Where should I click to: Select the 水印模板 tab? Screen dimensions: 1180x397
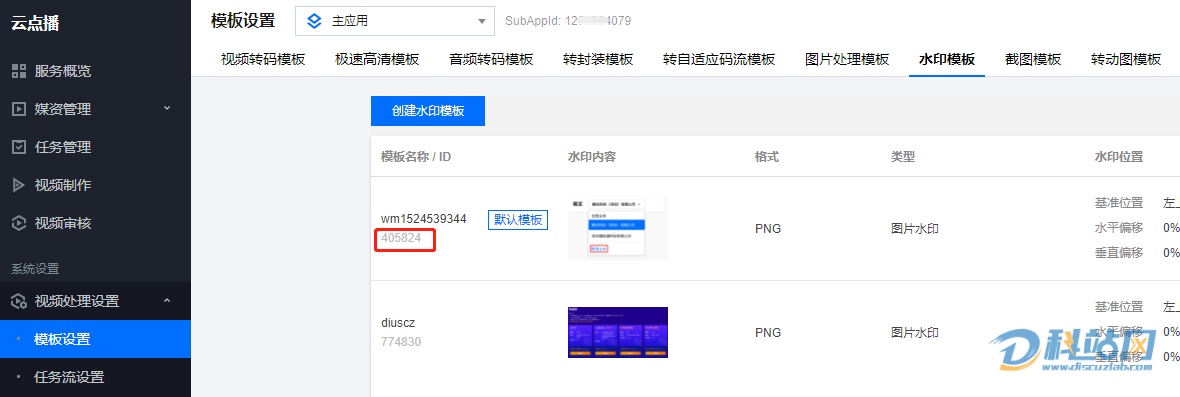[x=947, y=60]
